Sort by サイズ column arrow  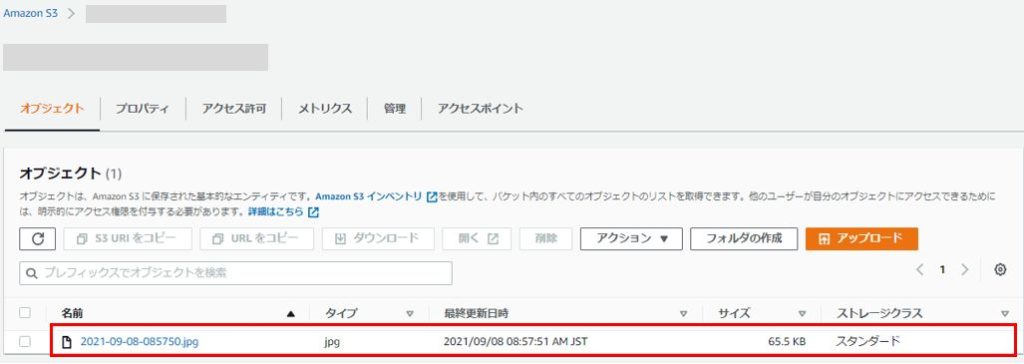(802, 314)
